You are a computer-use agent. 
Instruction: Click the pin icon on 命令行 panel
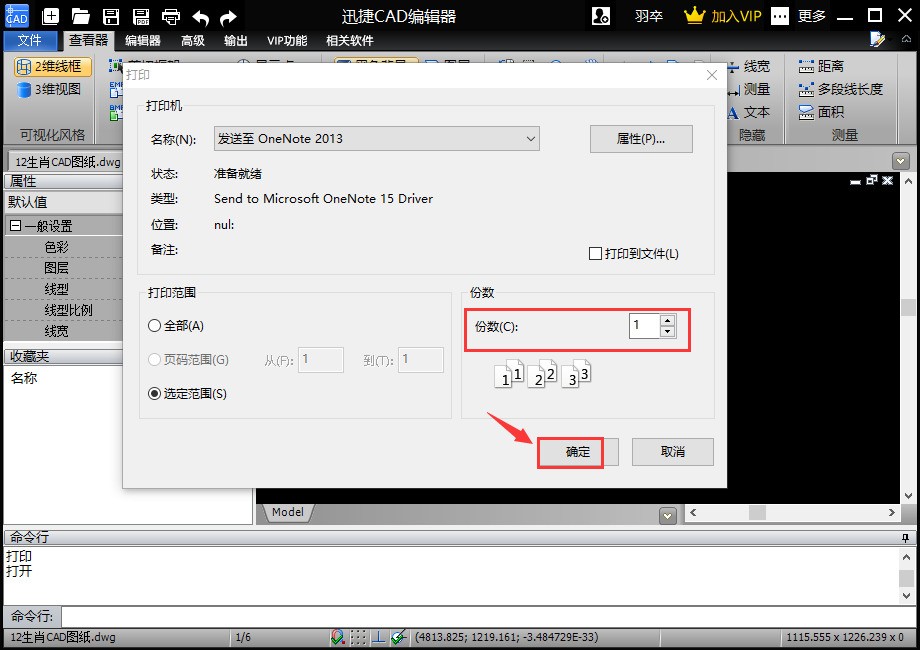(x=905, y=537)
